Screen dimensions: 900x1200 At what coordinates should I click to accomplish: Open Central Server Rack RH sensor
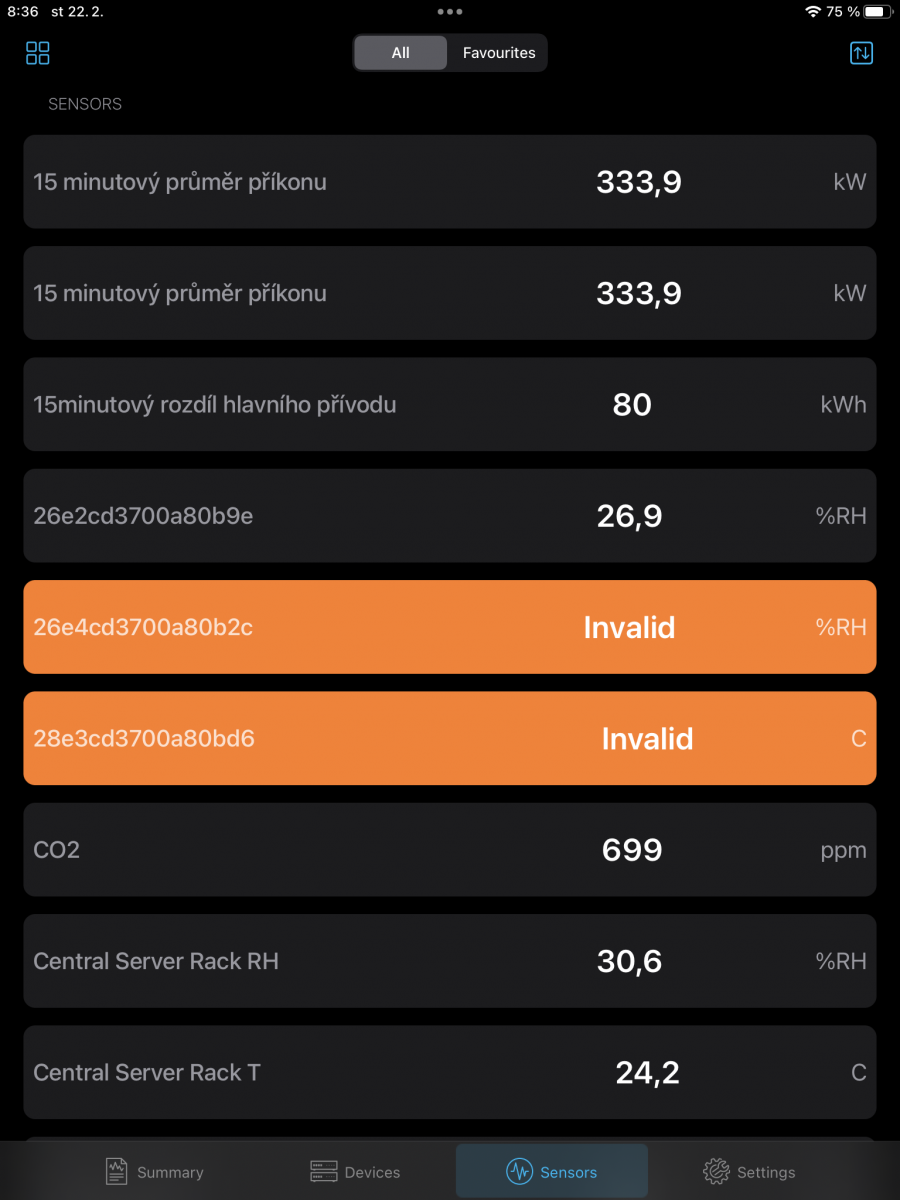[x=450, y=961]
